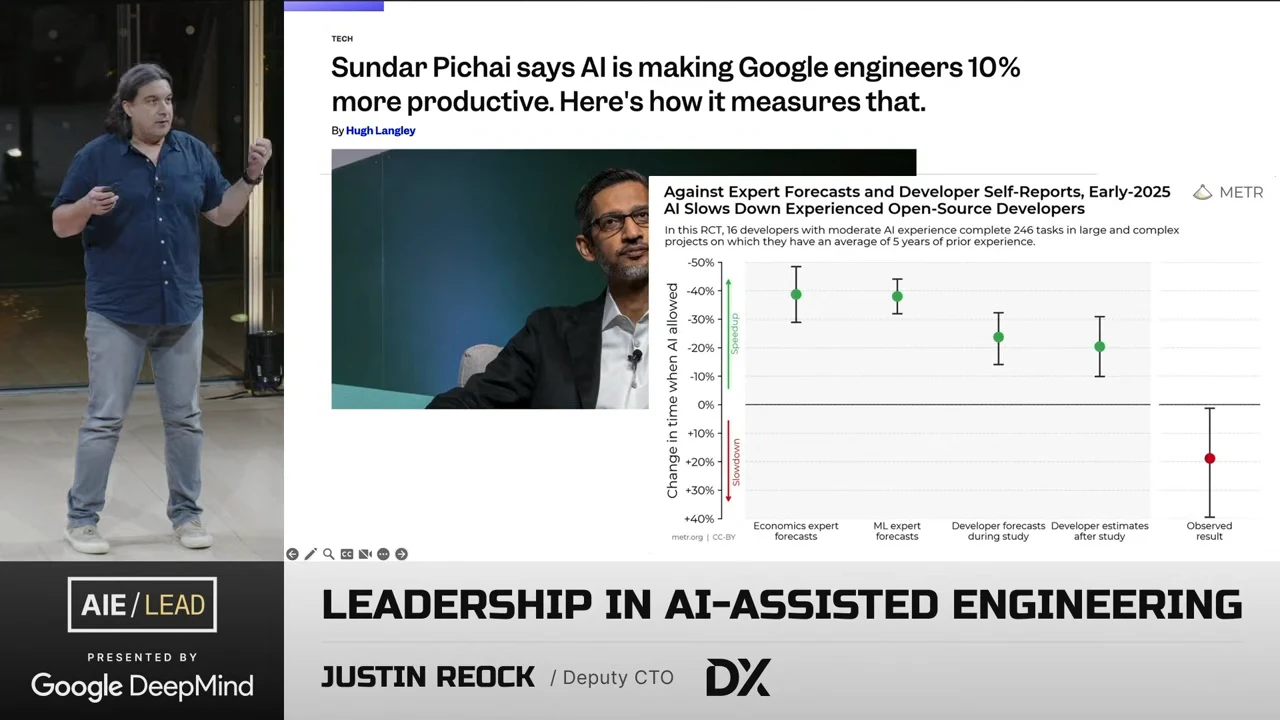The image size is (1280, 720).
Task: Click the y-axis title 'Change in time when AI allowed'
Action: coord(672,390)
